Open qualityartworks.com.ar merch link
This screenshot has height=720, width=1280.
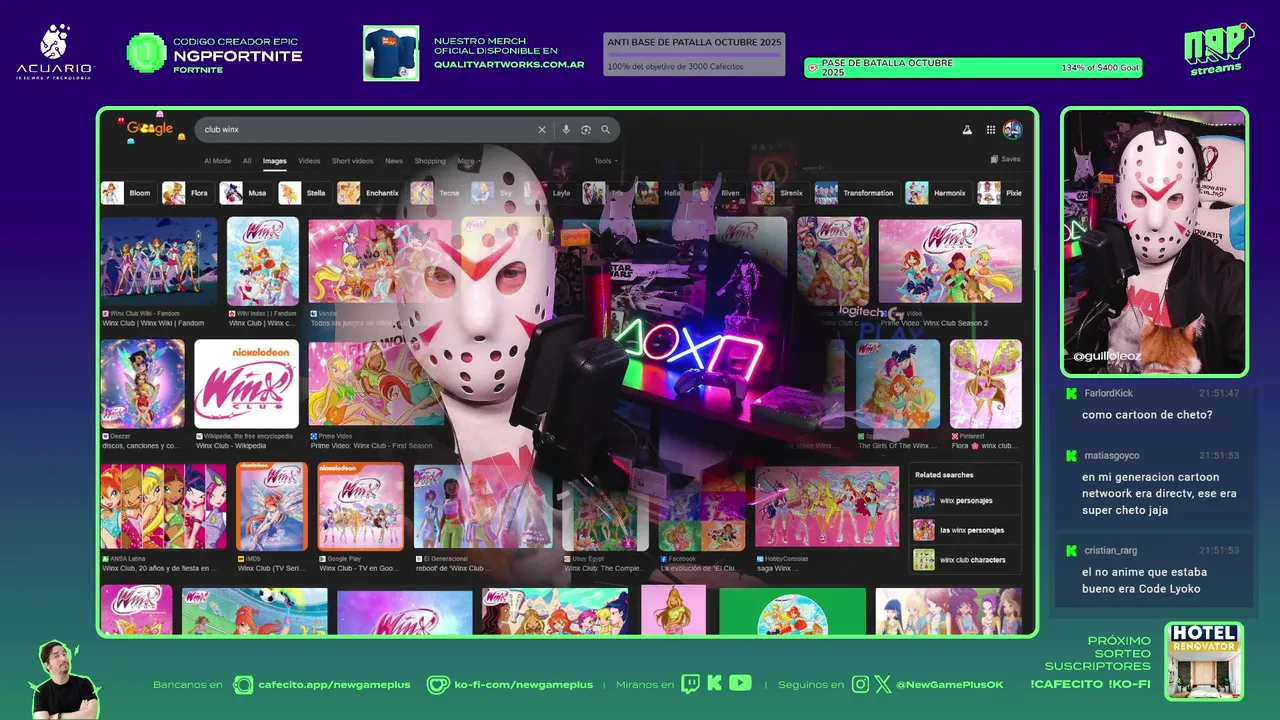(x=509, y=64)
